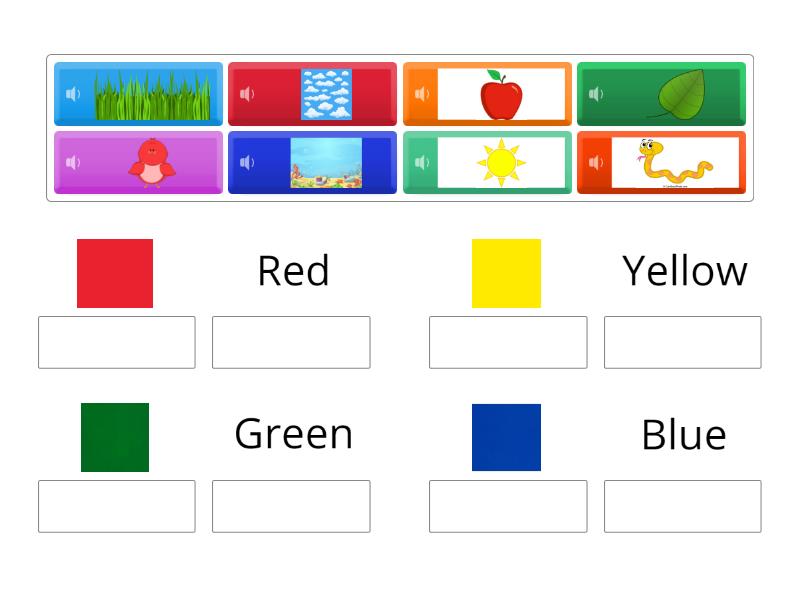This screenshot has width=800, height=600.
Task: Play the sun card audio
Action: pos(420,162)
